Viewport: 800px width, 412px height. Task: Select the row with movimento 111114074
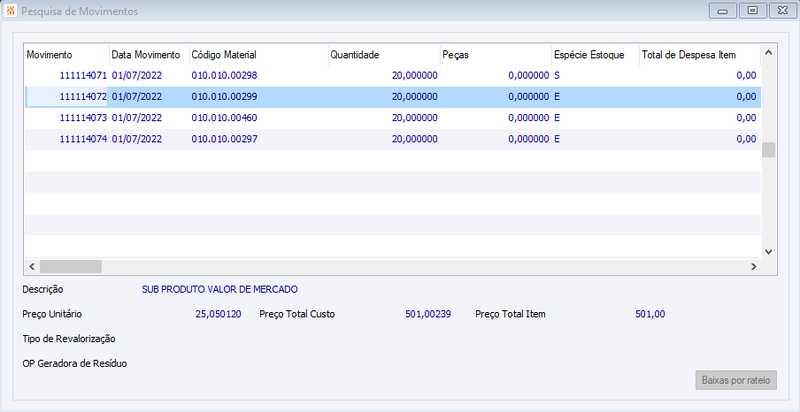coord(393,139)
